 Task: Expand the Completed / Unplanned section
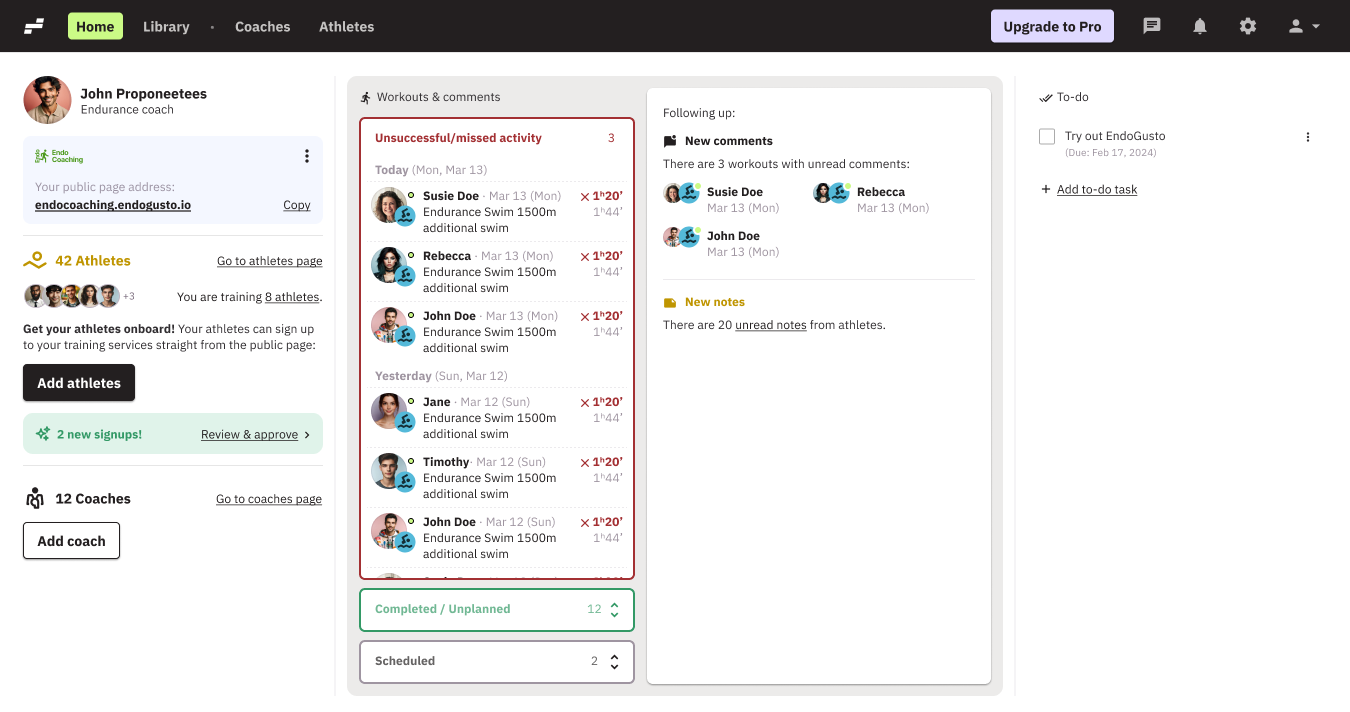pyautogui.click(x=614, y=609)
